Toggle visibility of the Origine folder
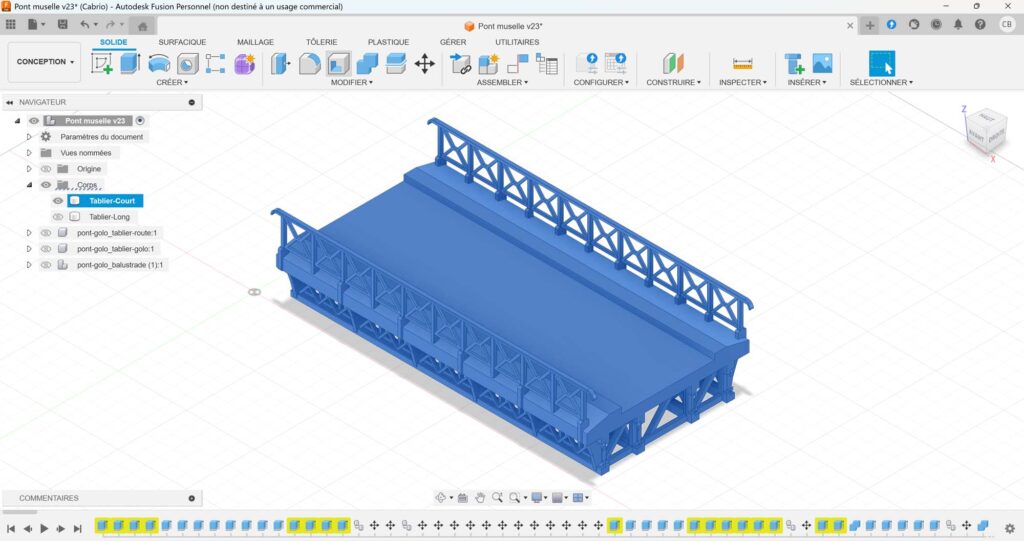Screen dimensions: 1024x541 (46, 169)
